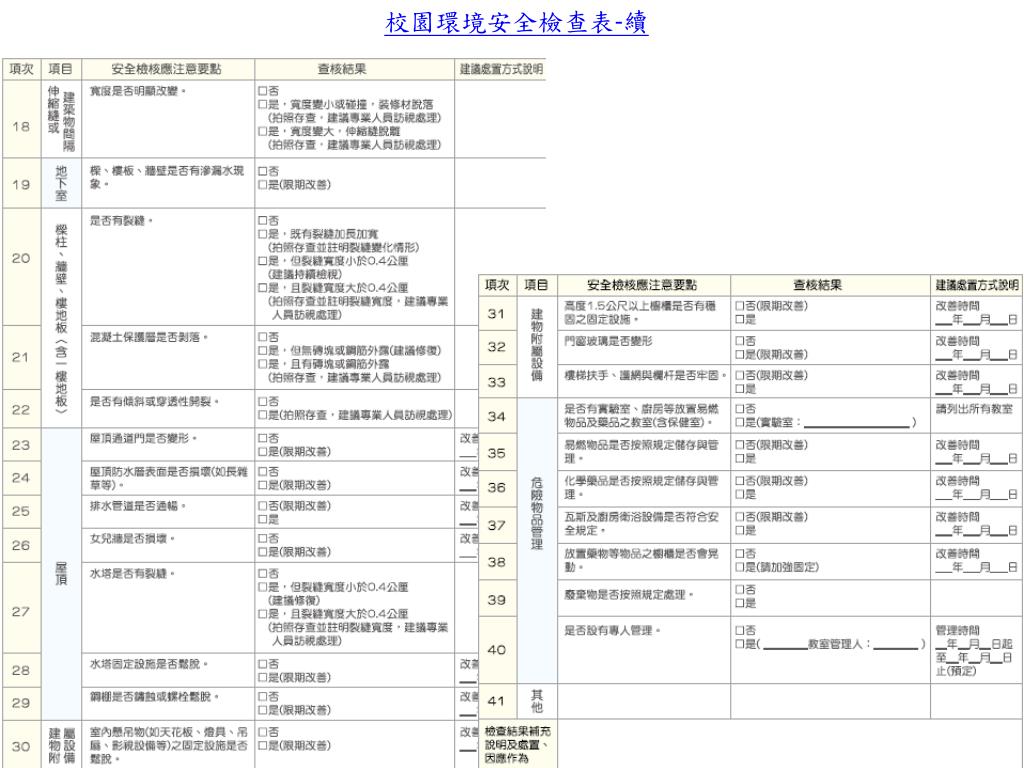Check 是(限期改善) for 女兒牆是否損壞
This screenshot has height=768, width=1024.
click(x=263, y=552)
